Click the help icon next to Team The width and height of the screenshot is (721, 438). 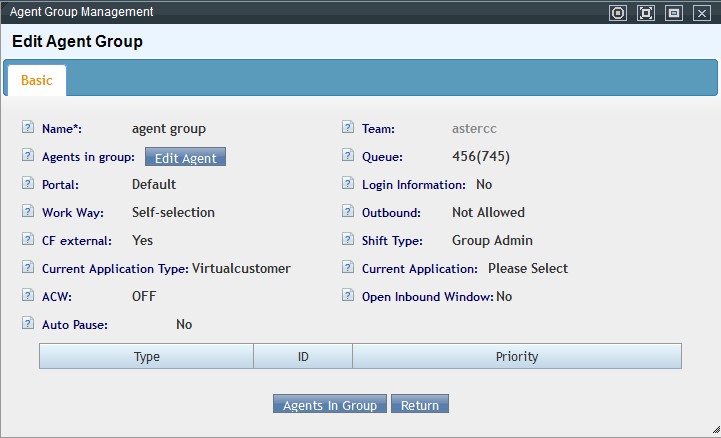coord(348,128)
